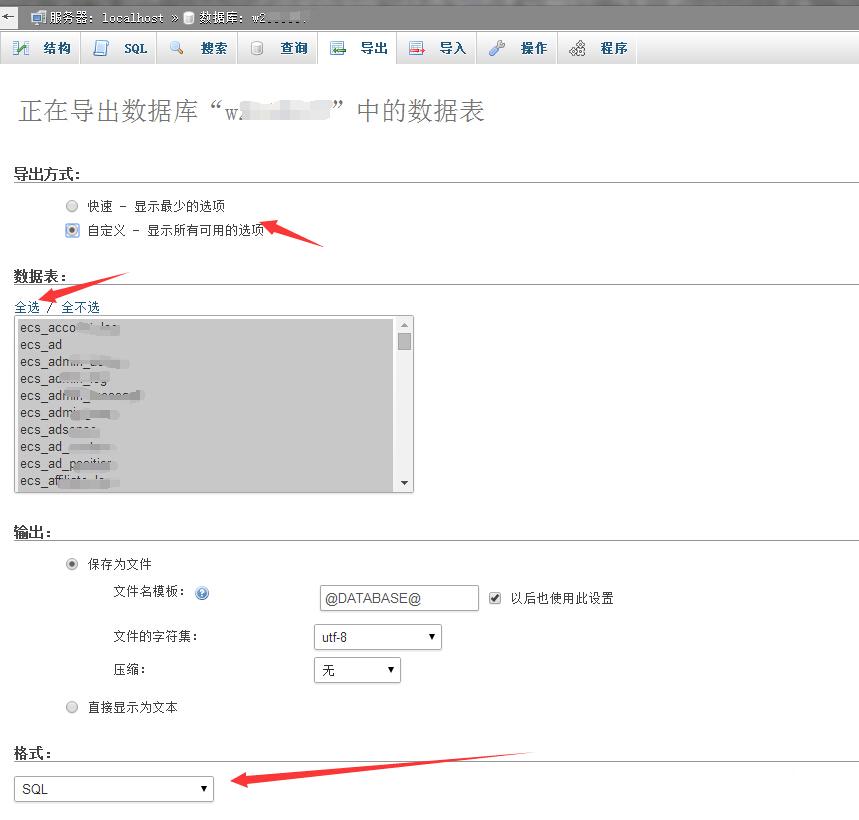The height and width of the screenshot is (820, 859).
Task: Click the Search magnifier icon
Action: (x=177, y=48)
